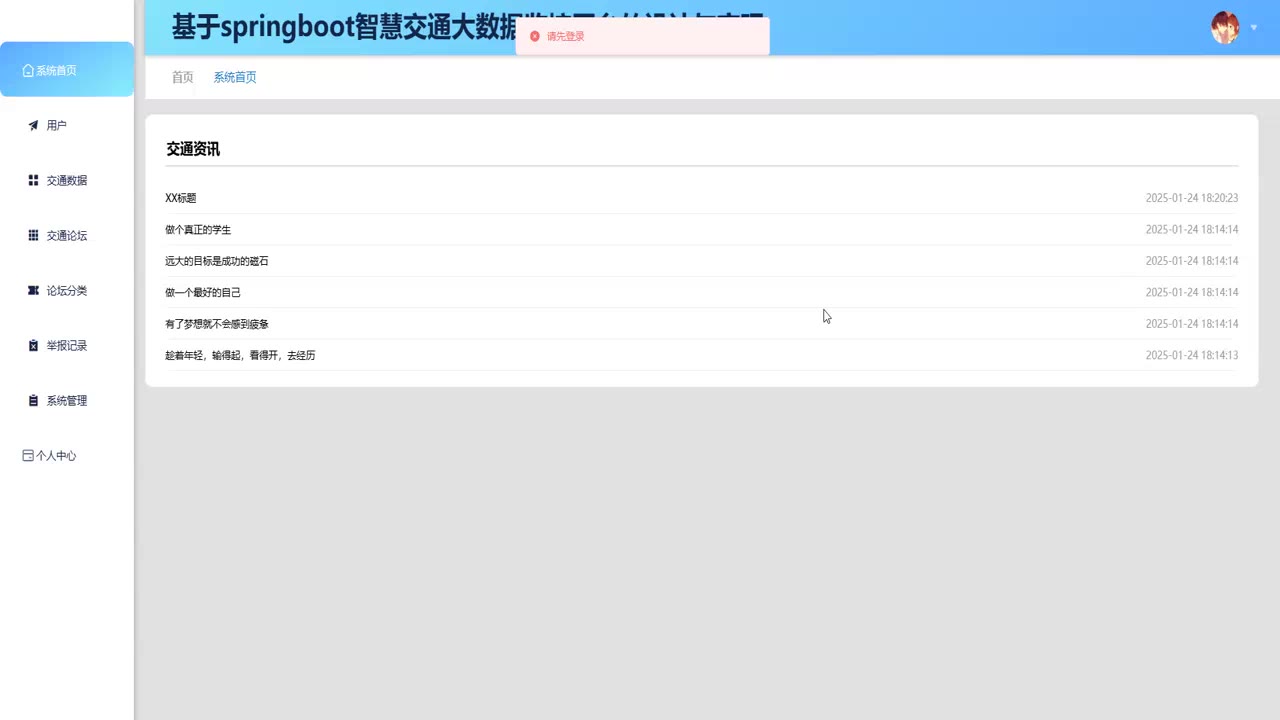
Task: Open the 系统首页 sidebar menu label
Action: tap(56, 70)
